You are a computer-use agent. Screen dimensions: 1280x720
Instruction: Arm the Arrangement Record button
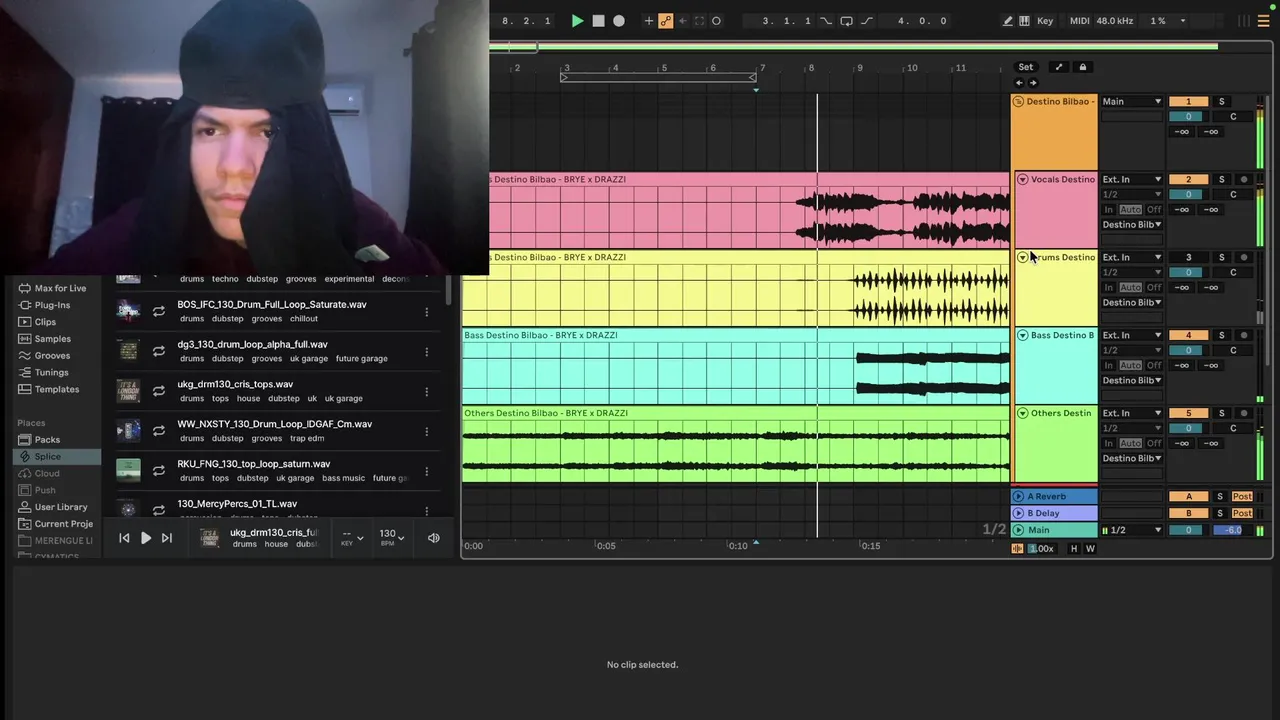(619, 21)
